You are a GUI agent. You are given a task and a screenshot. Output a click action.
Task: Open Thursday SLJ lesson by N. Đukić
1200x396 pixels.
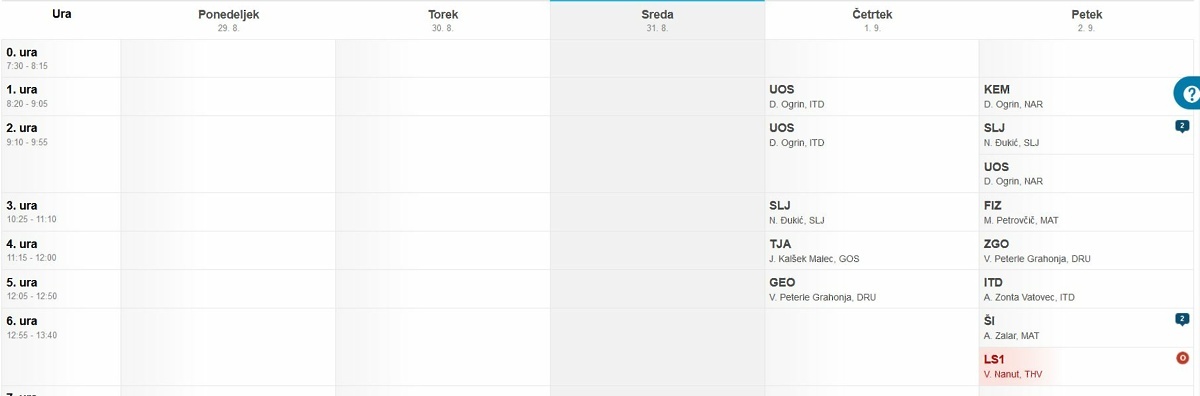pyautogui.click(x=872, y=212)
